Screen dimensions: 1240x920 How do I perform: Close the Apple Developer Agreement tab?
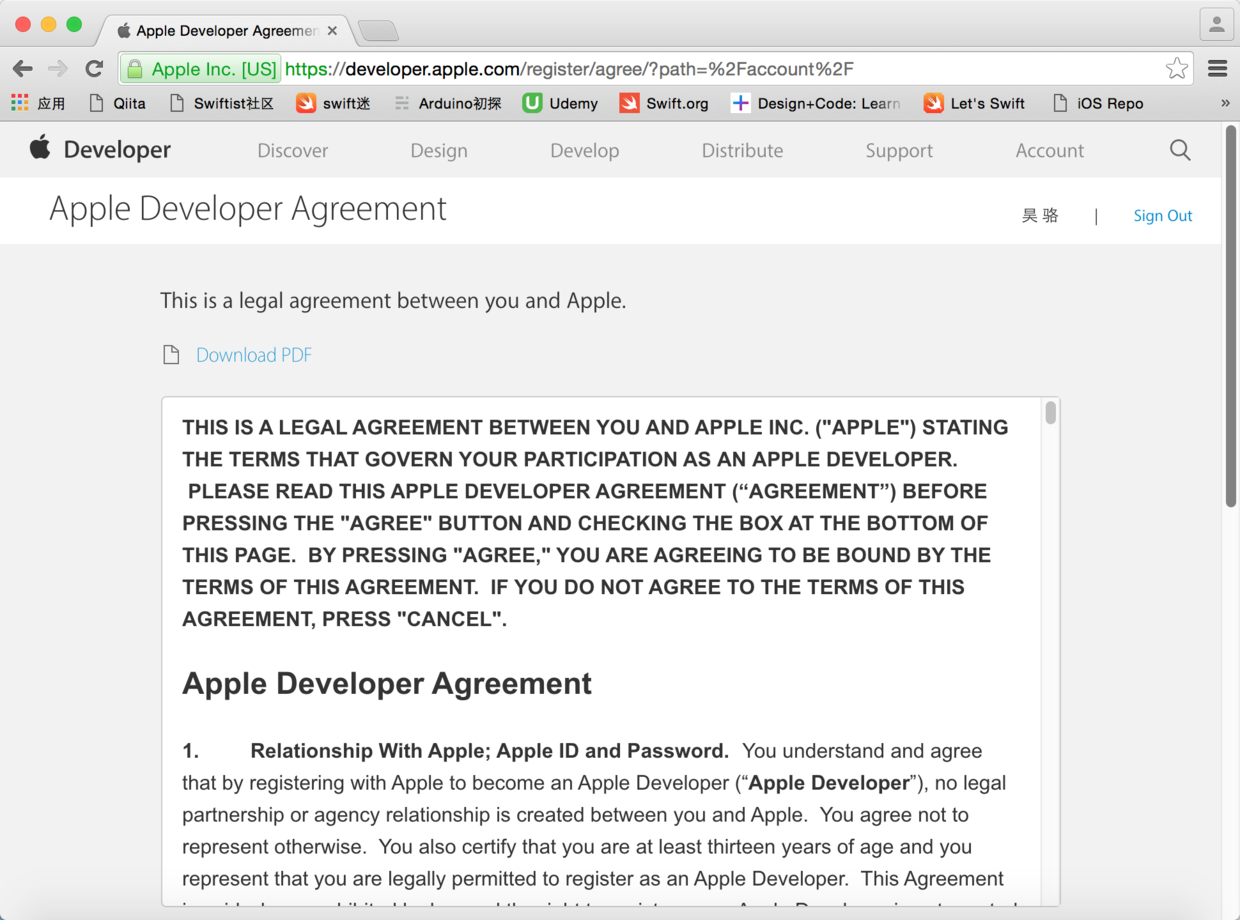pyautogui.click(x=332, y=31)
